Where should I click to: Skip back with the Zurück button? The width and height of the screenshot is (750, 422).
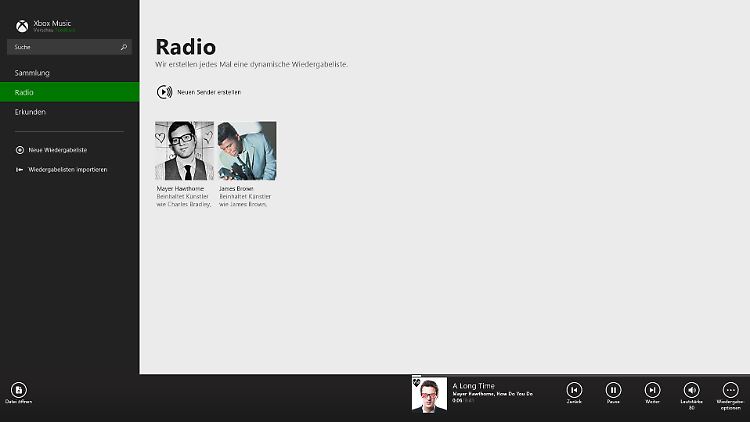point(574,390)
